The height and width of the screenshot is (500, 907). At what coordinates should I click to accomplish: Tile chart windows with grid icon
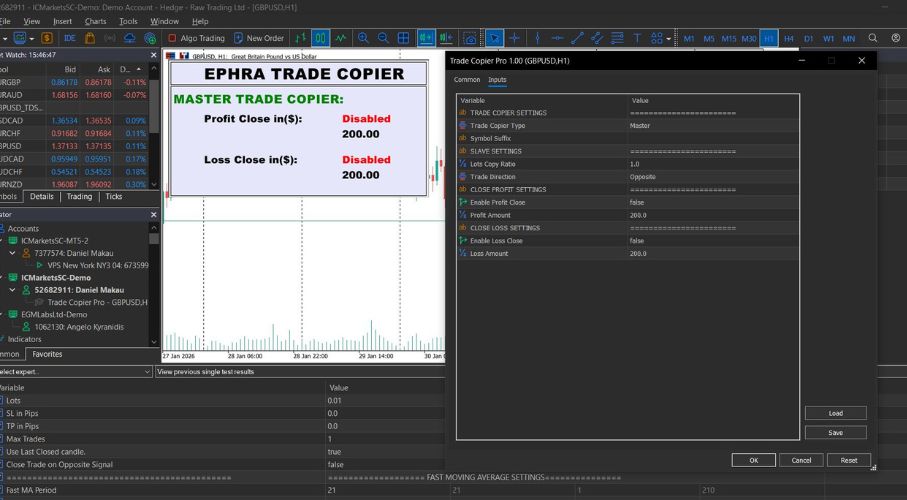(403, 38)
